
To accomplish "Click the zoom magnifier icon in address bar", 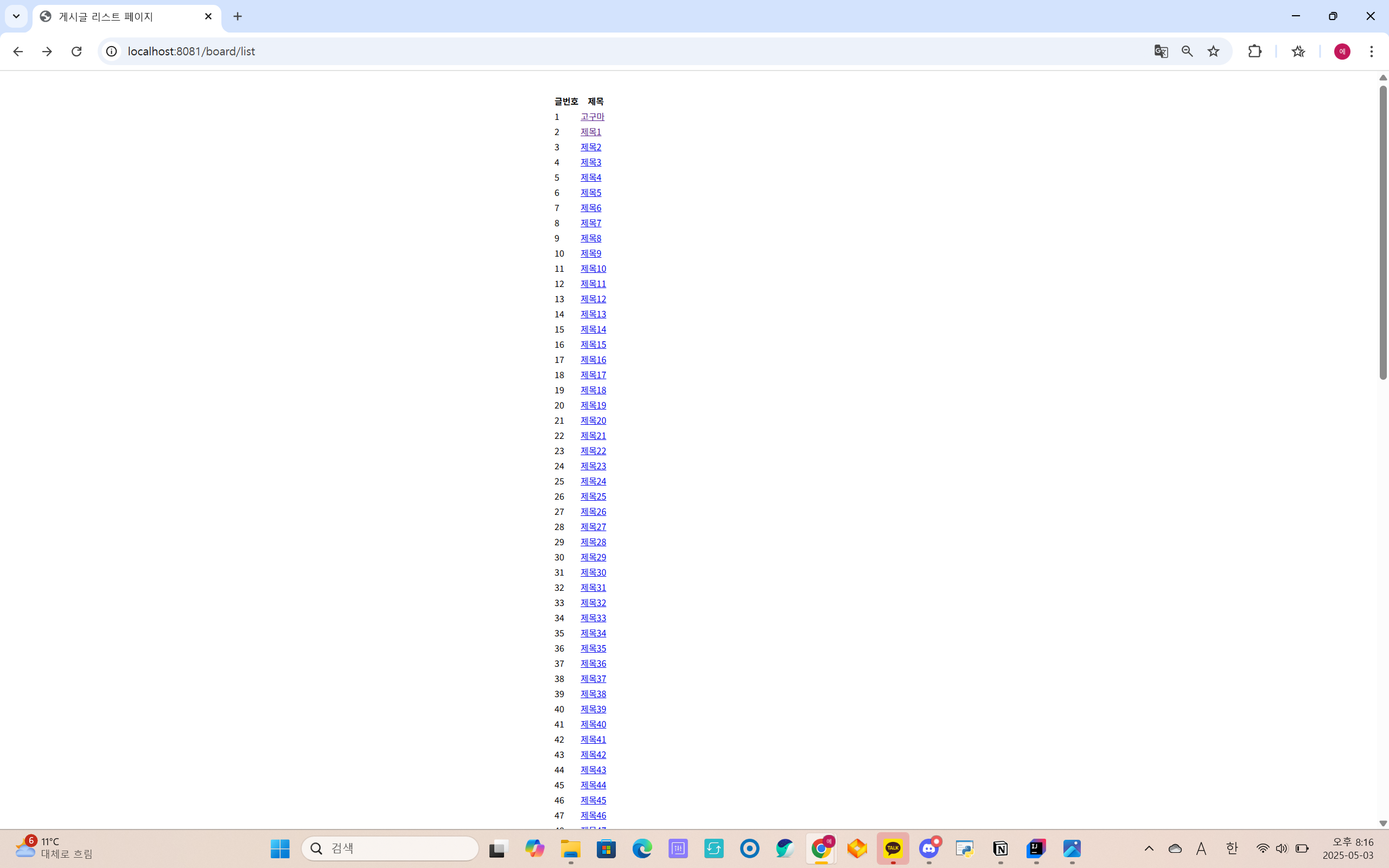I will [1187, 52].
